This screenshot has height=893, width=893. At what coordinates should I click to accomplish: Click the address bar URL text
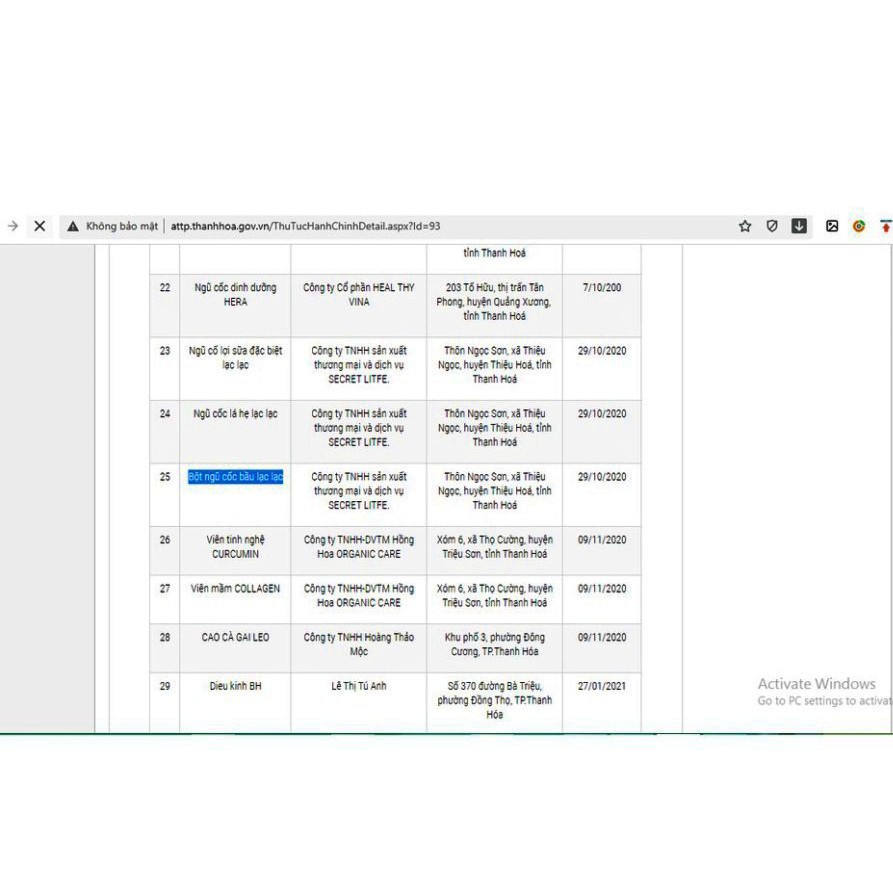(305, 226)
